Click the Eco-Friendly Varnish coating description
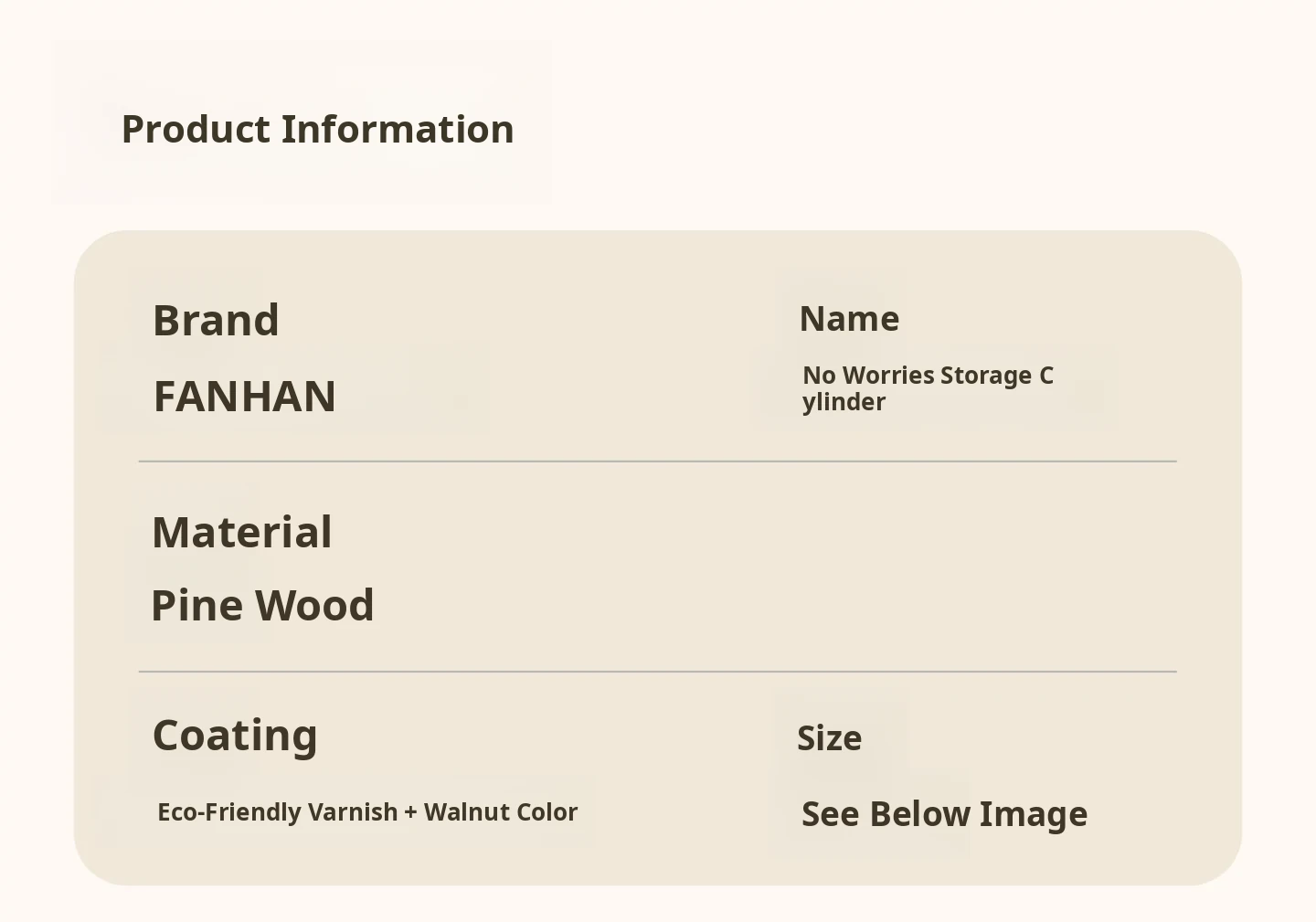1316x922 pixels. click(x=367, y=812)
